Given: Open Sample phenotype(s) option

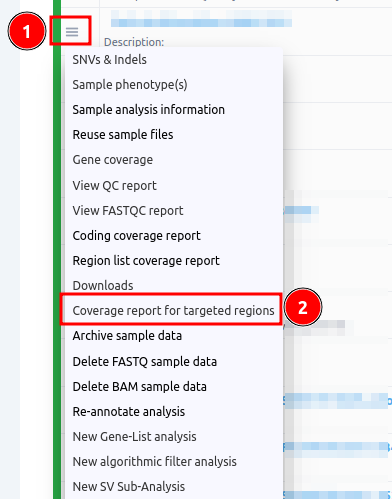Looking at the screenshot, I should 130,85.
